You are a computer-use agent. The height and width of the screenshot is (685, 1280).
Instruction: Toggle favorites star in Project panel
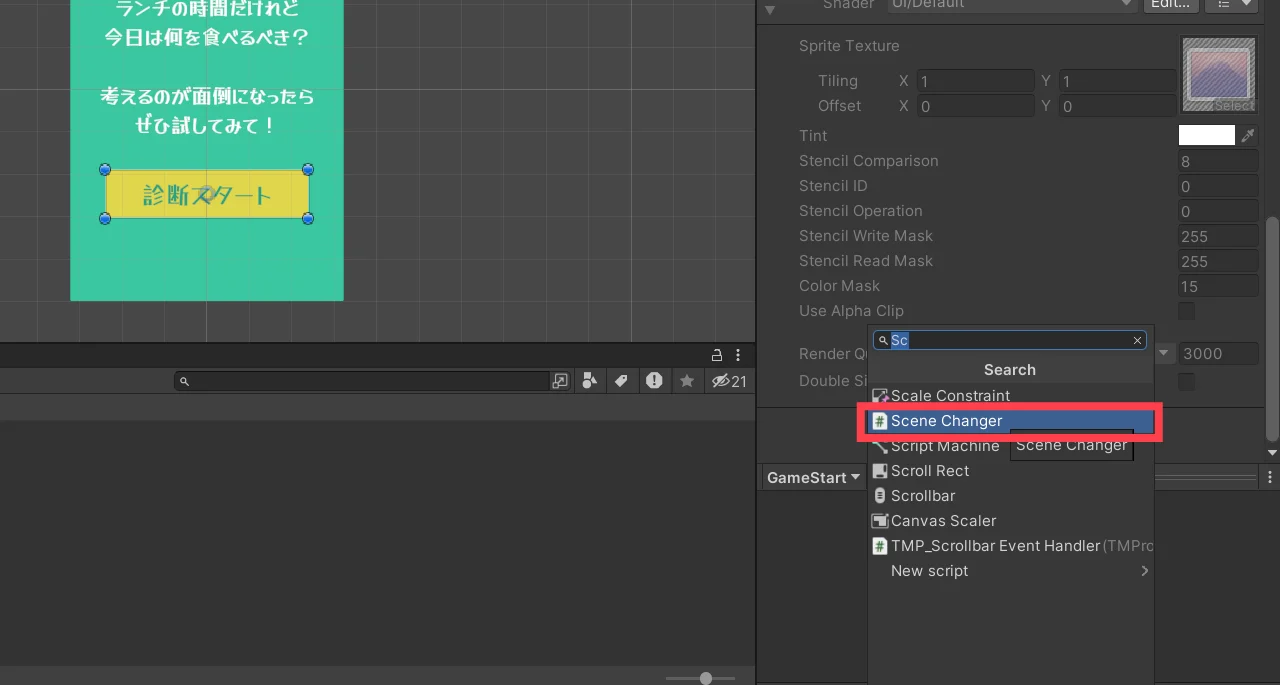click(x=687, y=381)
